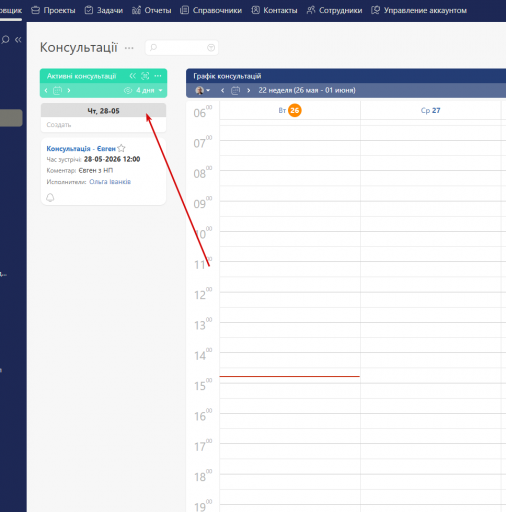The width and height of the screenshot is (506, 512).
Task: Click the Контакты address book icon
Action: coord(255,10)
